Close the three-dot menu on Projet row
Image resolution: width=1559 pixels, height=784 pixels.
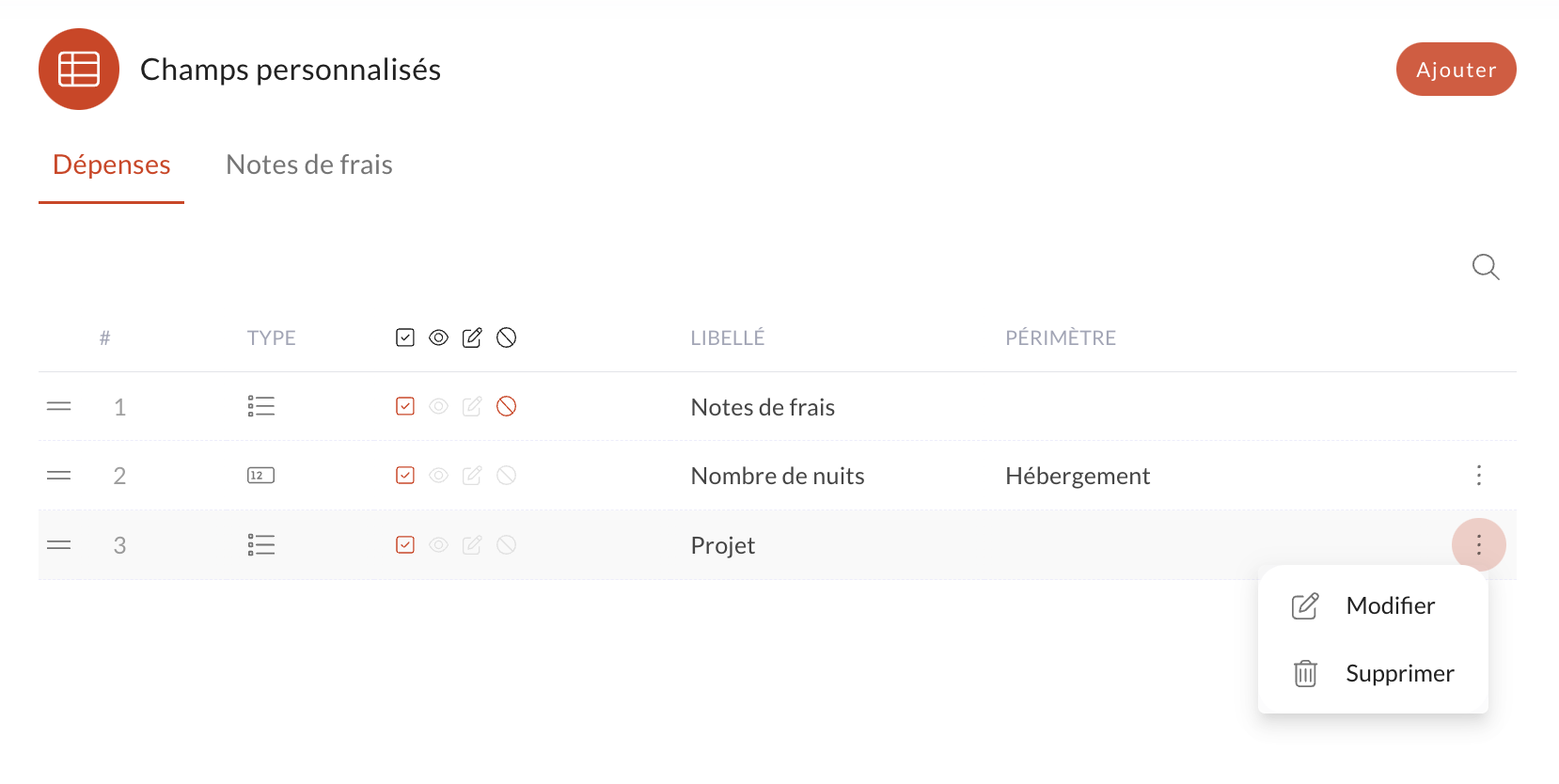[x=1479, y=545]
